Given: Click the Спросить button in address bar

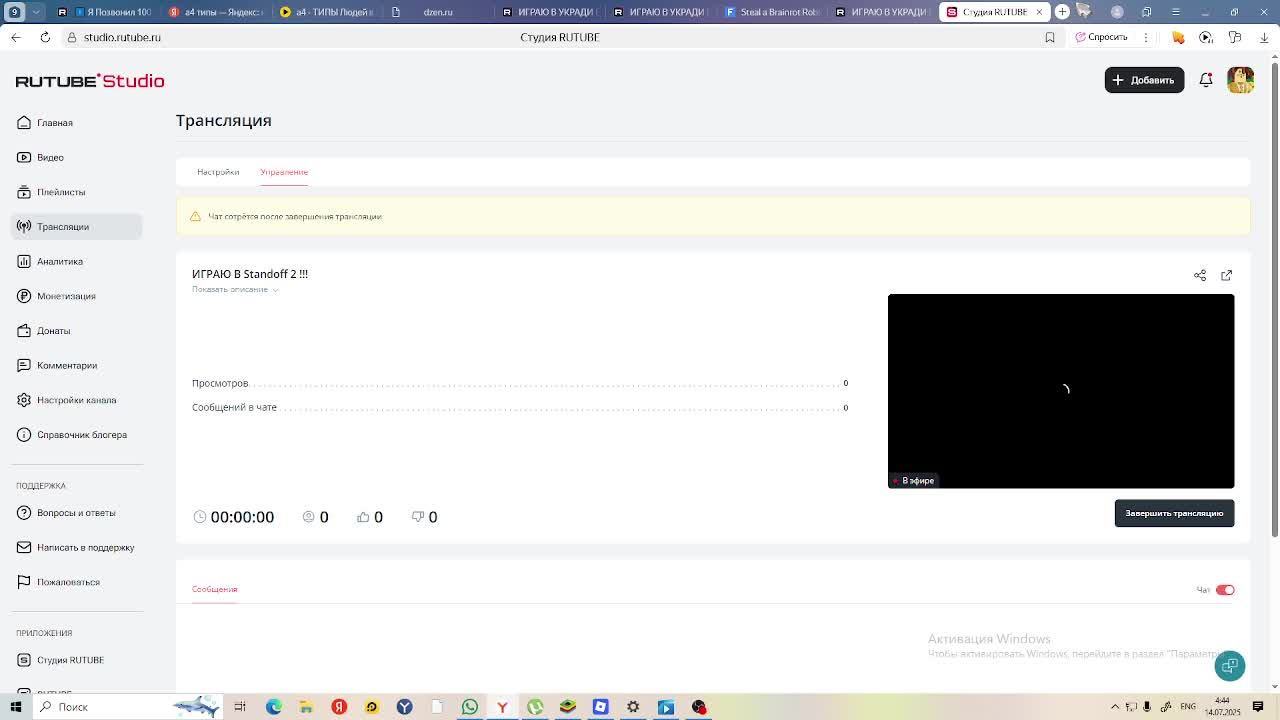Looking at the screenshot, I should pos(1101,37).
